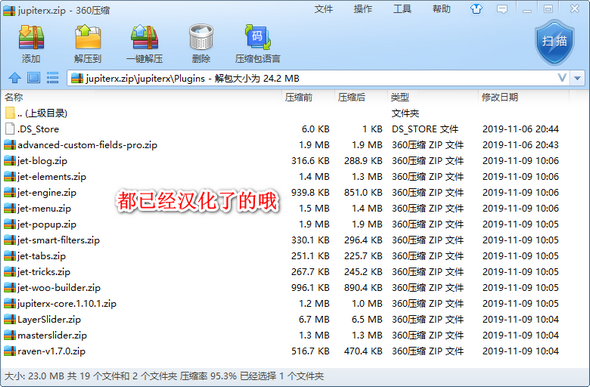Click the jet-blog.zip archive icon
Screen dimensions: 590x387
pyautogui.click(x=10, y=161)
